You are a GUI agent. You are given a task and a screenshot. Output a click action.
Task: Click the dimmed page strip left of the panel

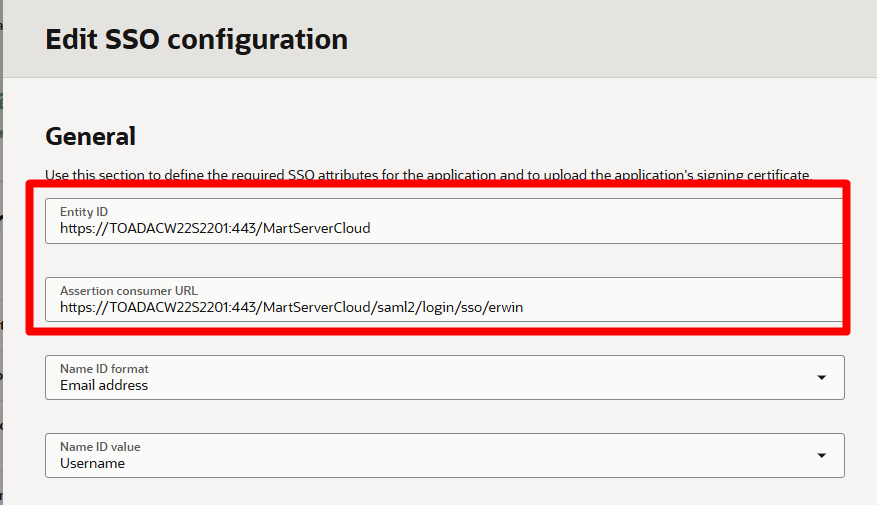click(1, 250)
